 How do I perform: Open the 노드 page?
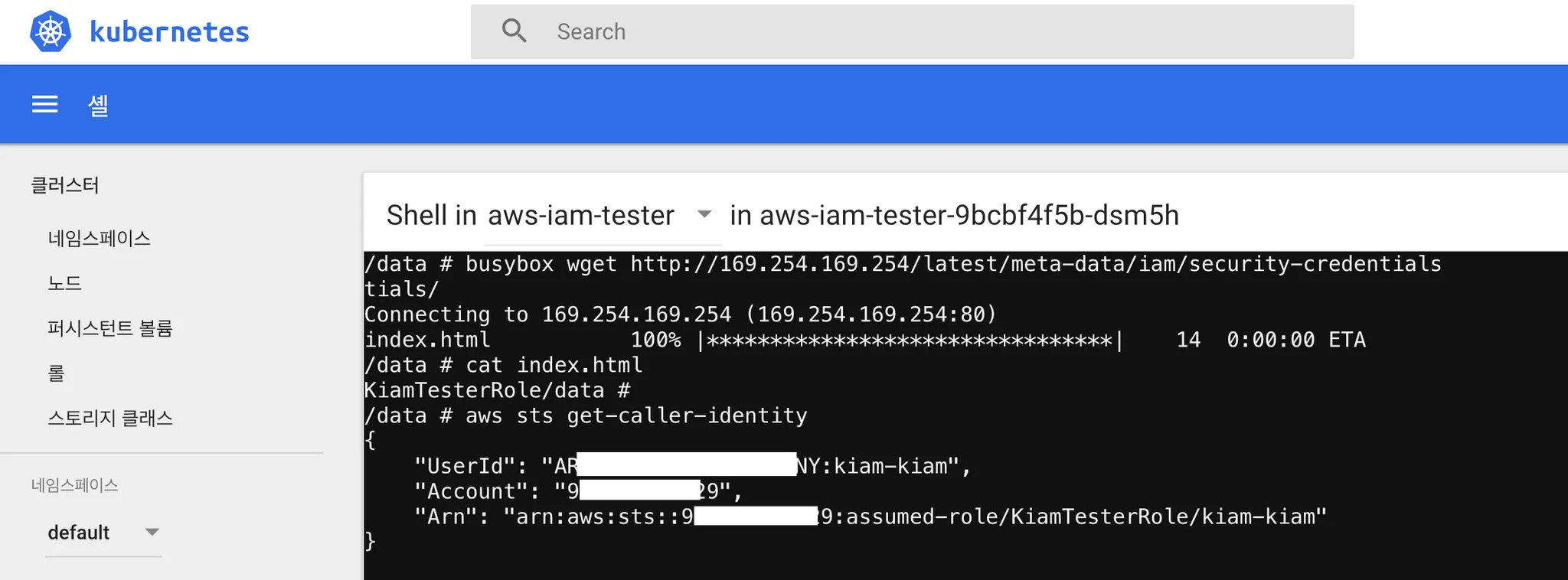click(64, 283)
